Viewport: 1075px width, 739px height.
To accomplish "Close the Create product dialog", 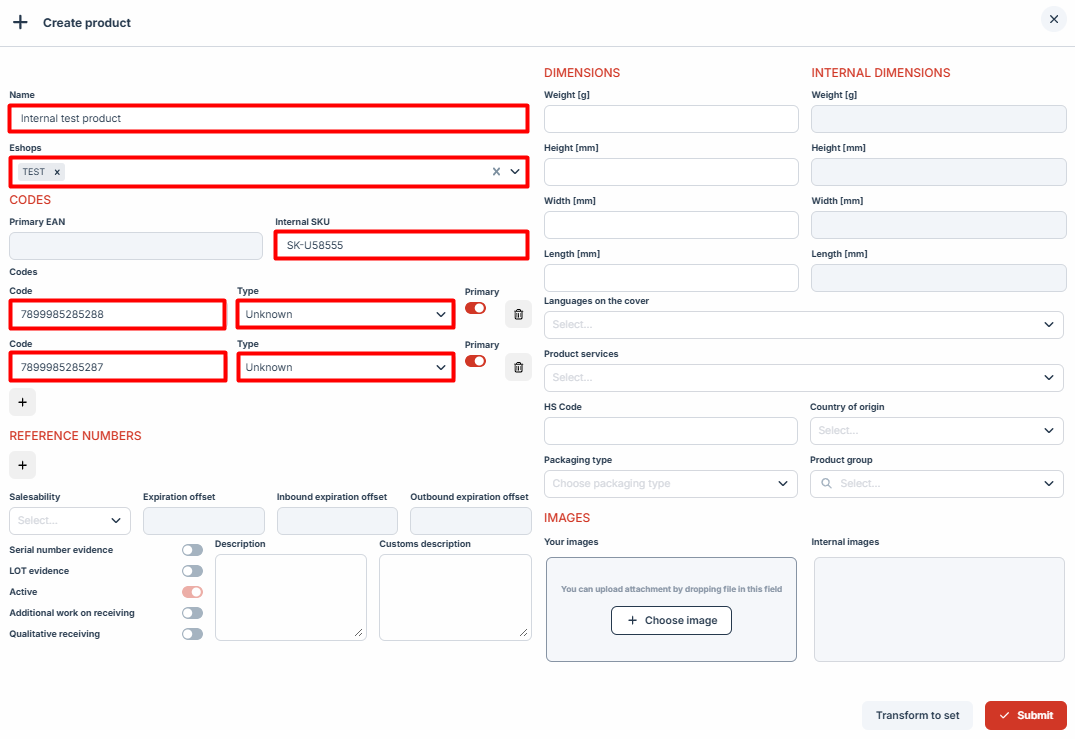I will [x=1053, y=19].
